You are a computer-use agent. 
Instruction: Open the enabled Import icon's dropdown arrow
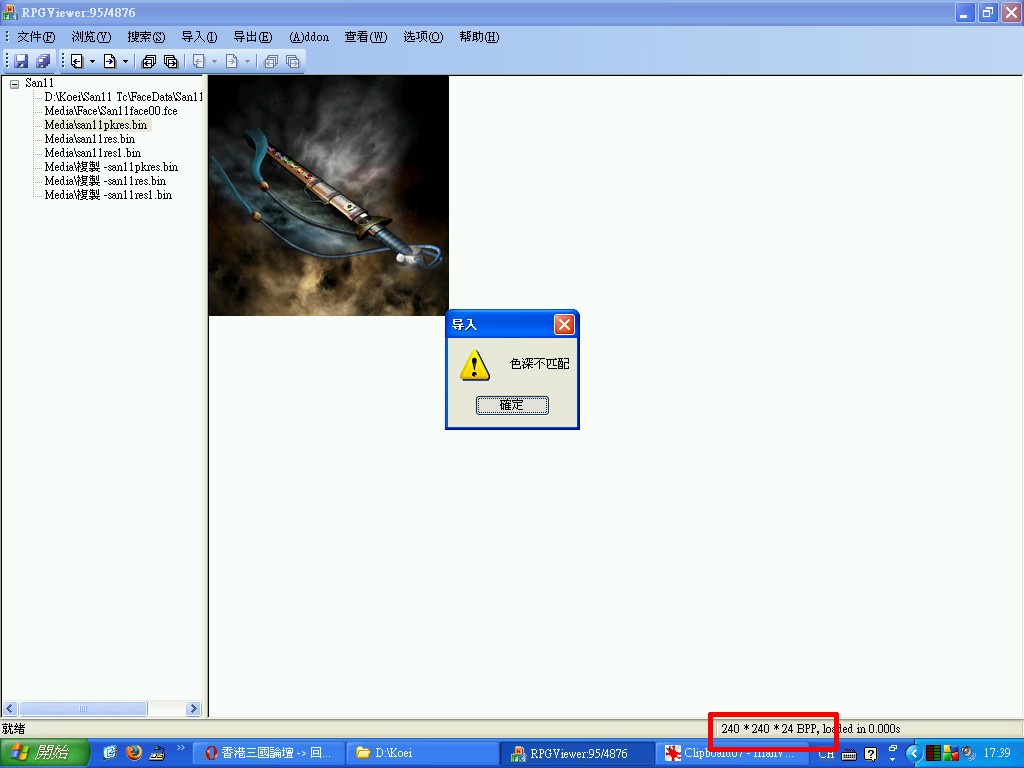point(92,62)
